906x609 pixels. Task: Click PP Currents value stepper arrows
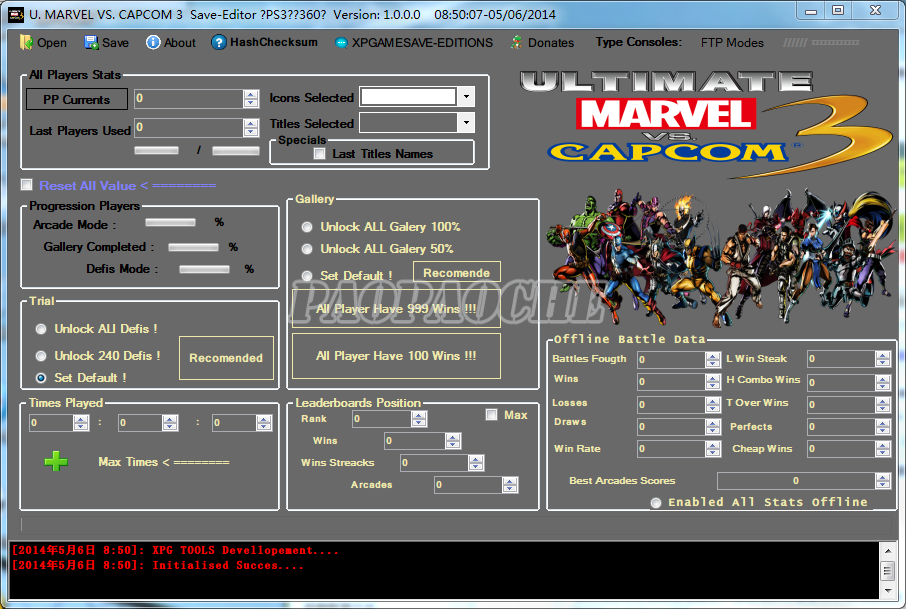[x=251, y=99]
